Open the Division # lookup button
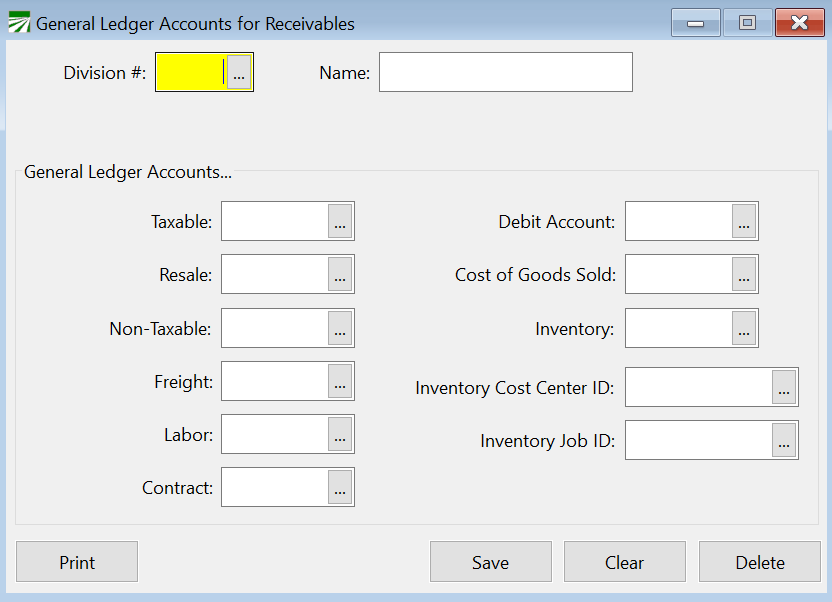 (x=239, y=73)
